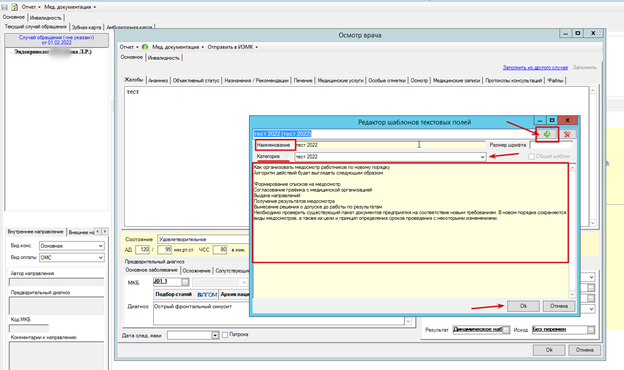
Task: Click the green add template icon
Action: coord(547,134)
